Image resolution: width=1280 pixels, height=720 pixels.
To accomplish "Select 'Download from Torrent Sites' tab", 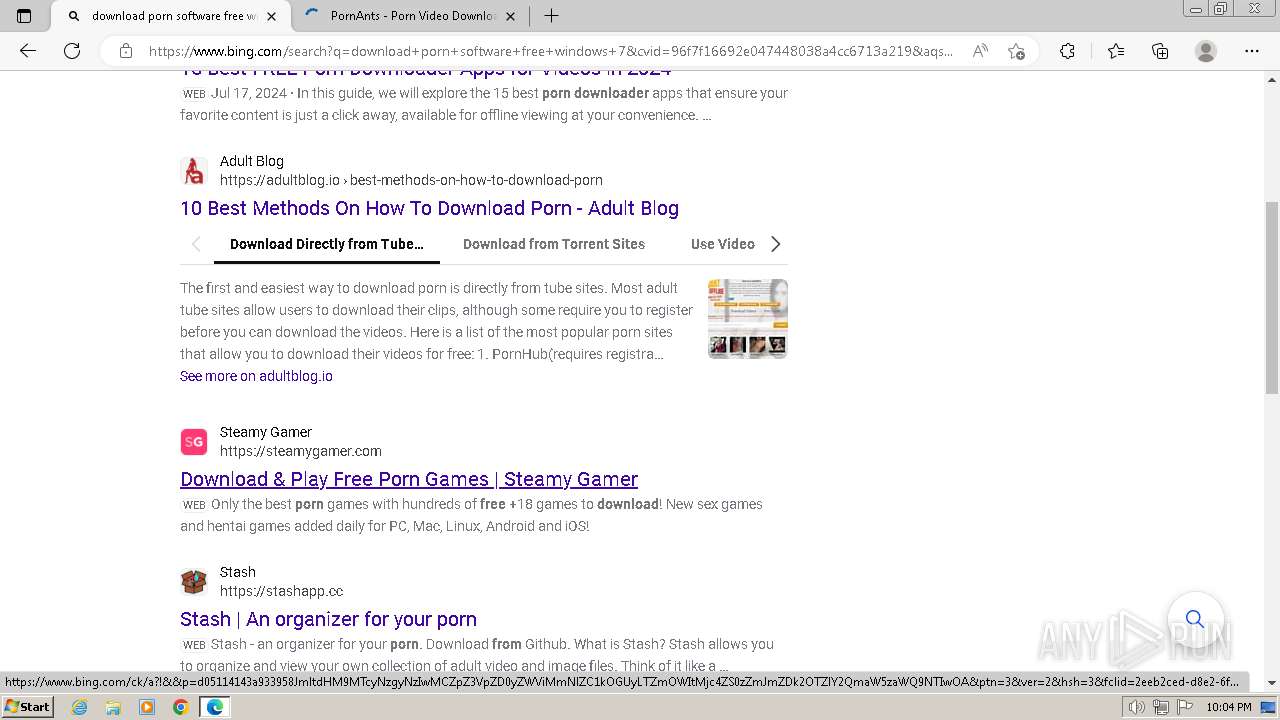I will click(554, 244).
